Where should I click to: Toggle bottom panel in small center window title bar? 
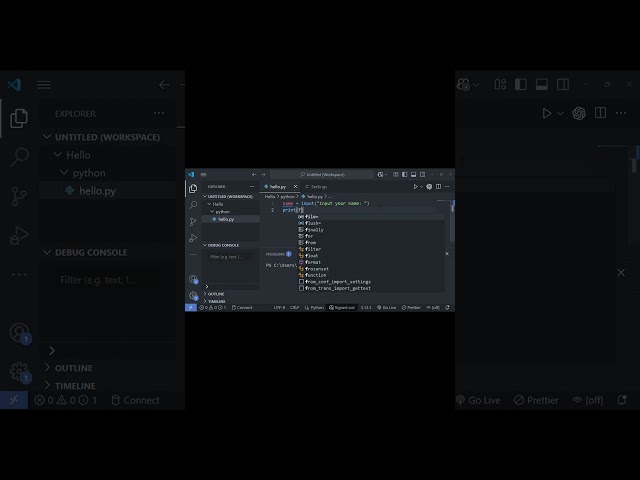tap(413, 174)
